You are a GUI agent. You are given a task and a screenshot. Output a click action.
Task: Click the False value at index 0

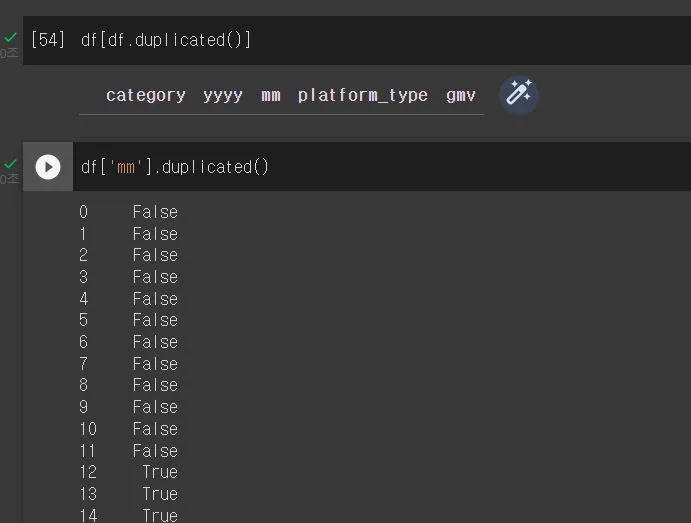pyautogui.click(x=155, y=212)
